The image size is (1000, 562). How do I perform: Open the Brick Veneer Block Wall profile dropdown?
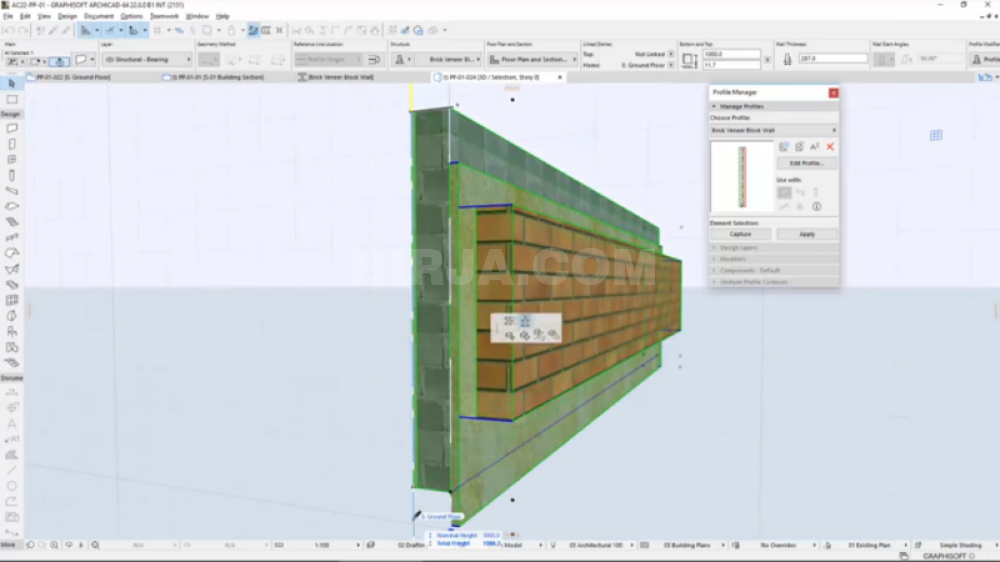(x=774, y=130)
